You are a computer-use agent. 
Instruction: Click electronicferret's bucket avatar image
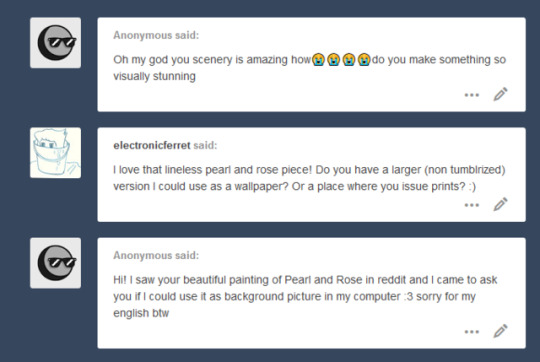click(x=55, y=153)
